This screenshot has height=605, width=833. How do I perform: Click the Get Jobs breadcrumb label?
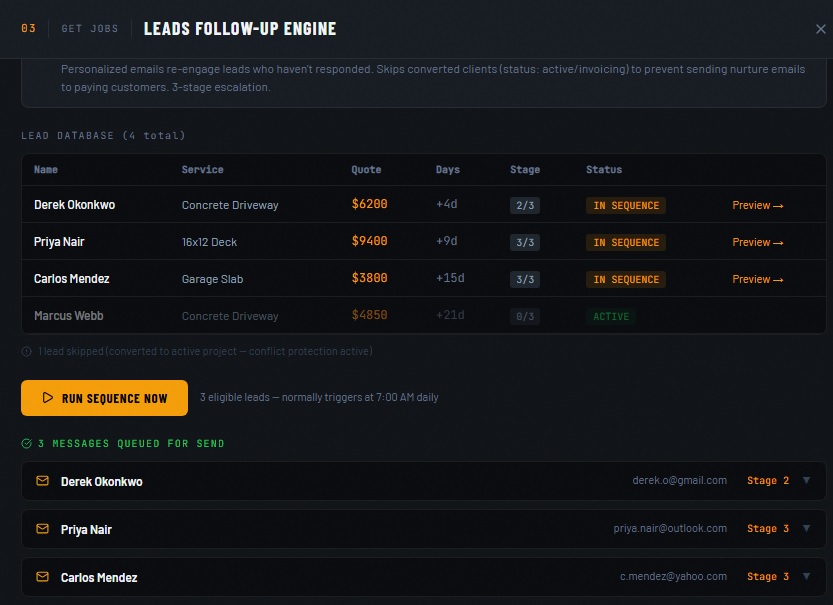click(85, 29)
